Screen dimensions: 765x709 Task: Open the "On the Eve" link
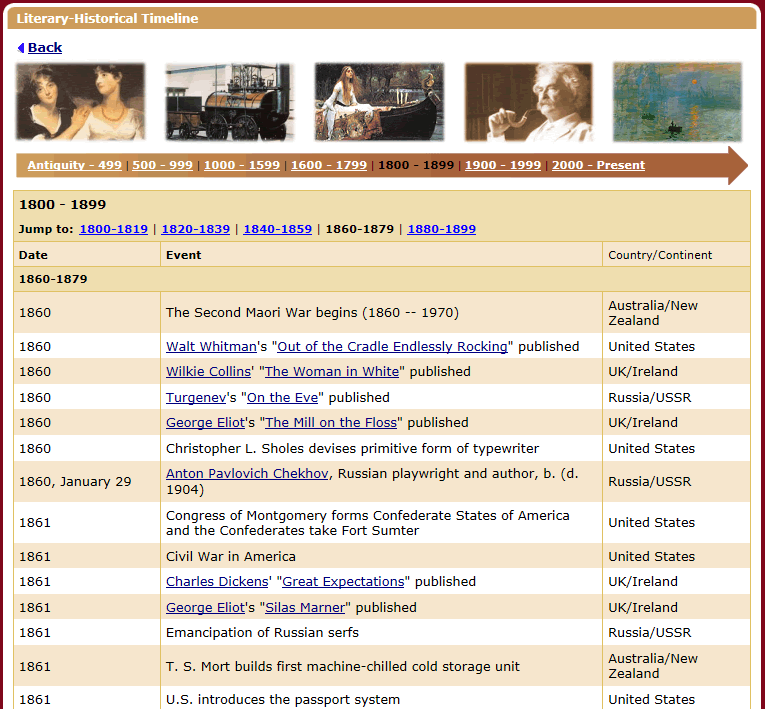point(282,397)
